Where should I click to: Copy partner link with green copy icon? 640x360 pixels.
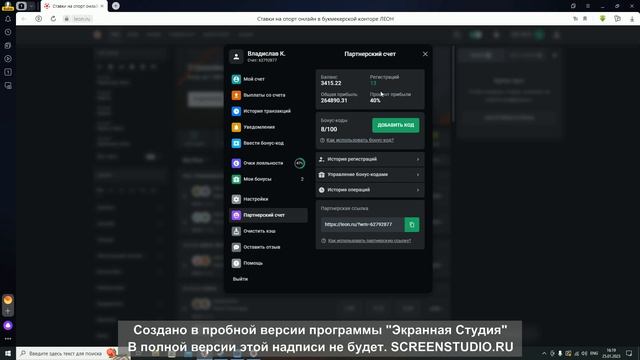(411, 224)
